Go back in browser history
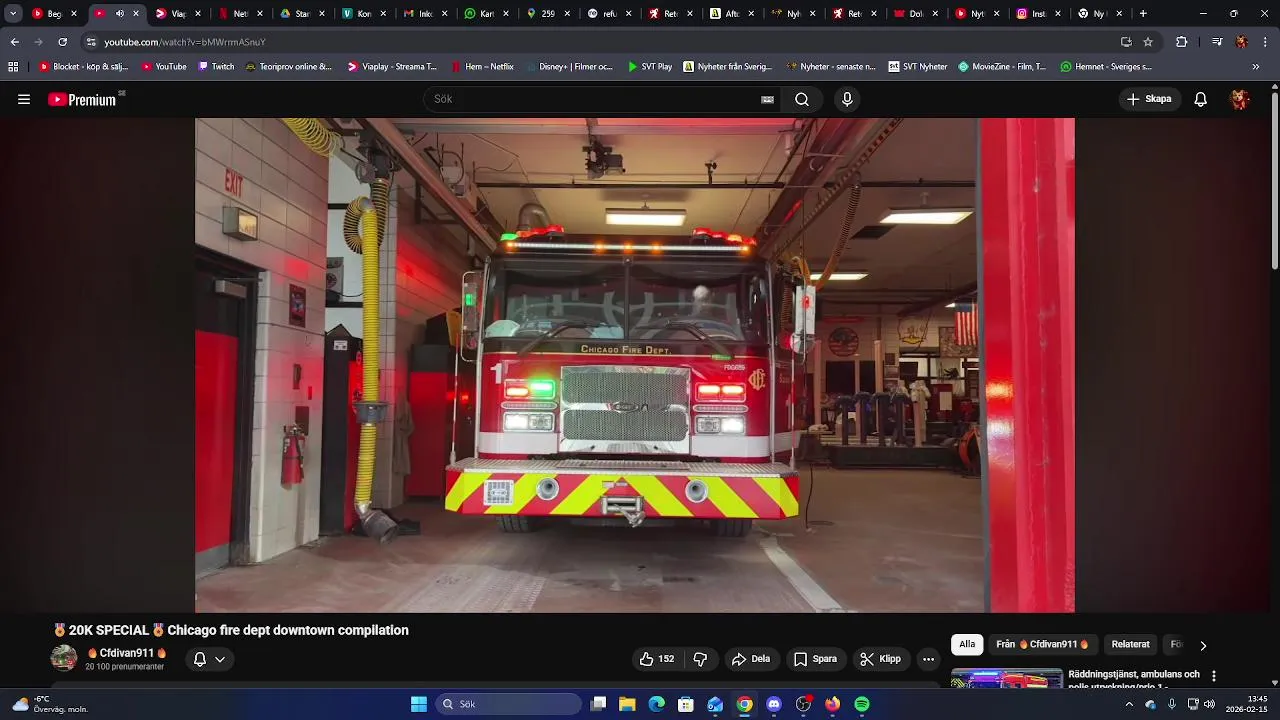Viewport: 1280px width, 720px height. coord(15,42)
